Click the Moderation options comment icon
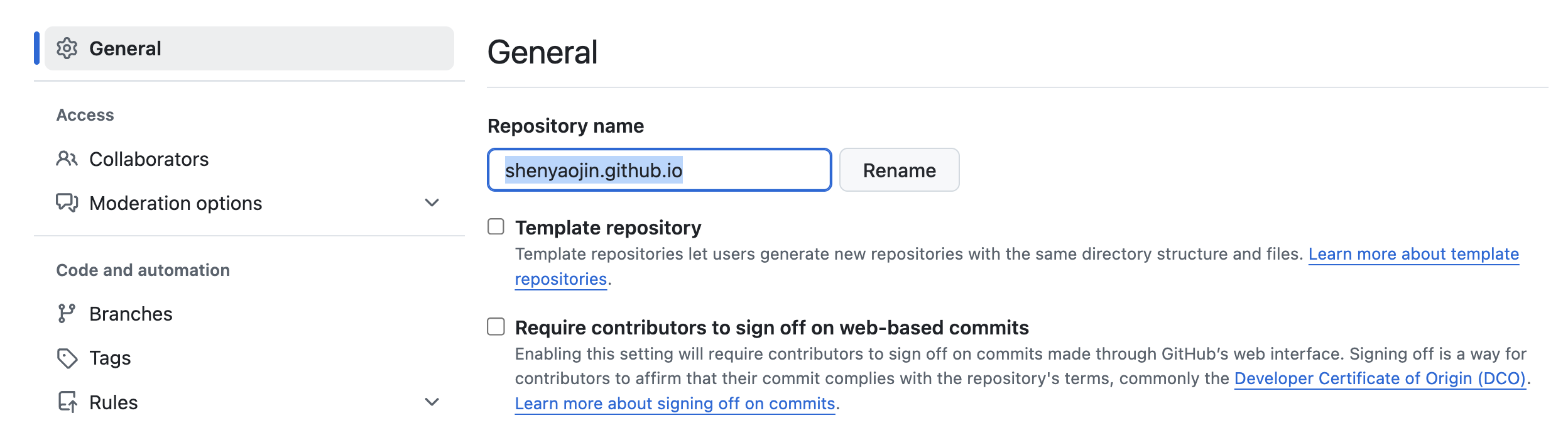 click(x=67, y=203)
